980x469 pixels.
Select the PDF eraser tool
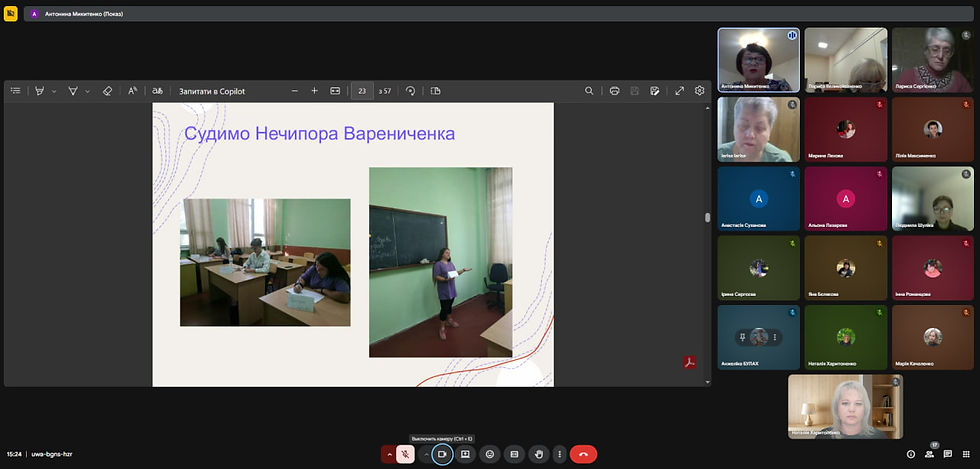[107, 91]
